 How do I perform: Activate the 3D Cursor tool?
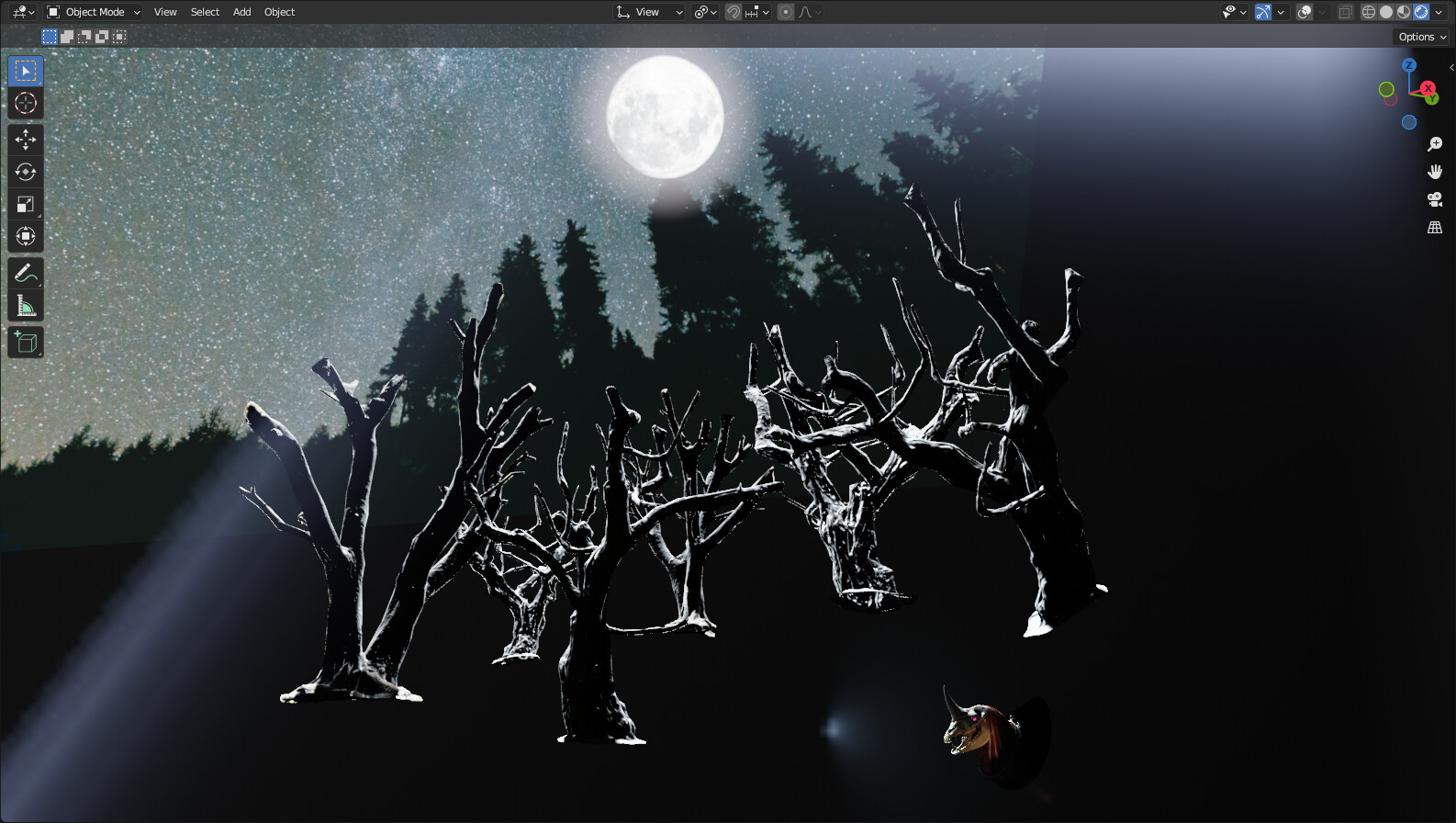(26, 103)
